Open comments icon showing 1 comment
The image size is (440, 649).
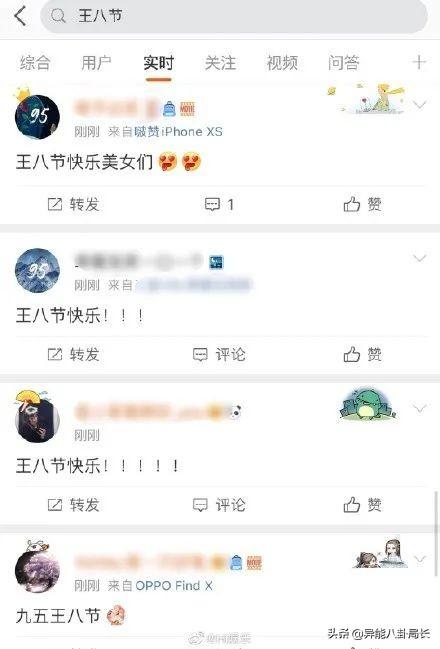click(x=212, y=204)
